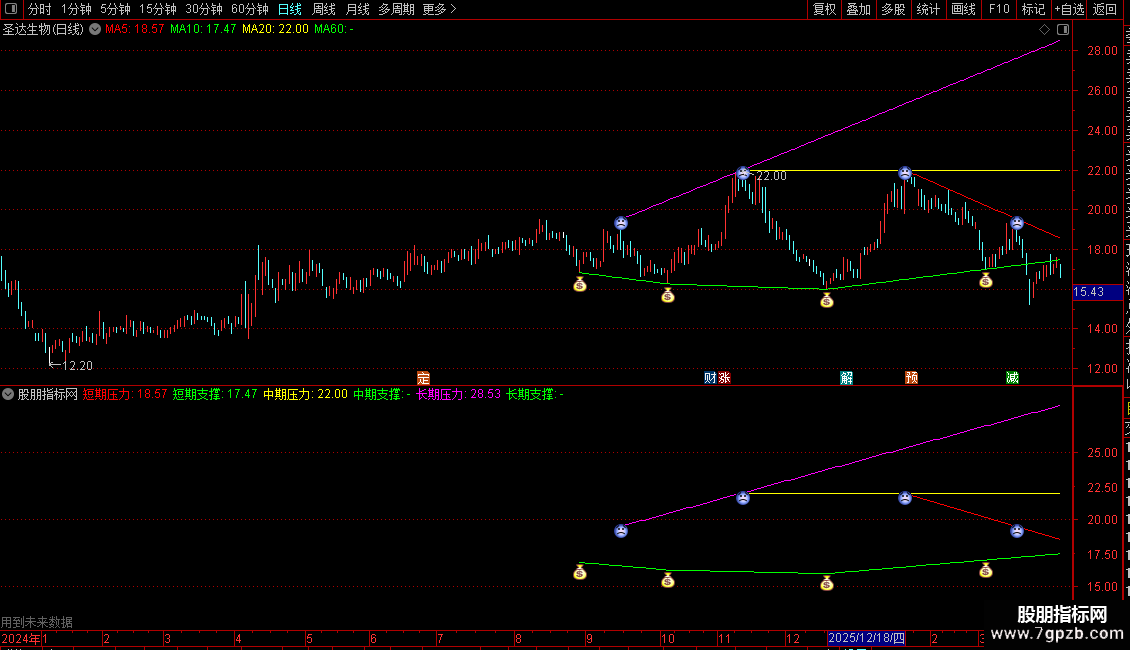Click the 复权 button
Viewport: 1130px width, 650px height.
824,9
